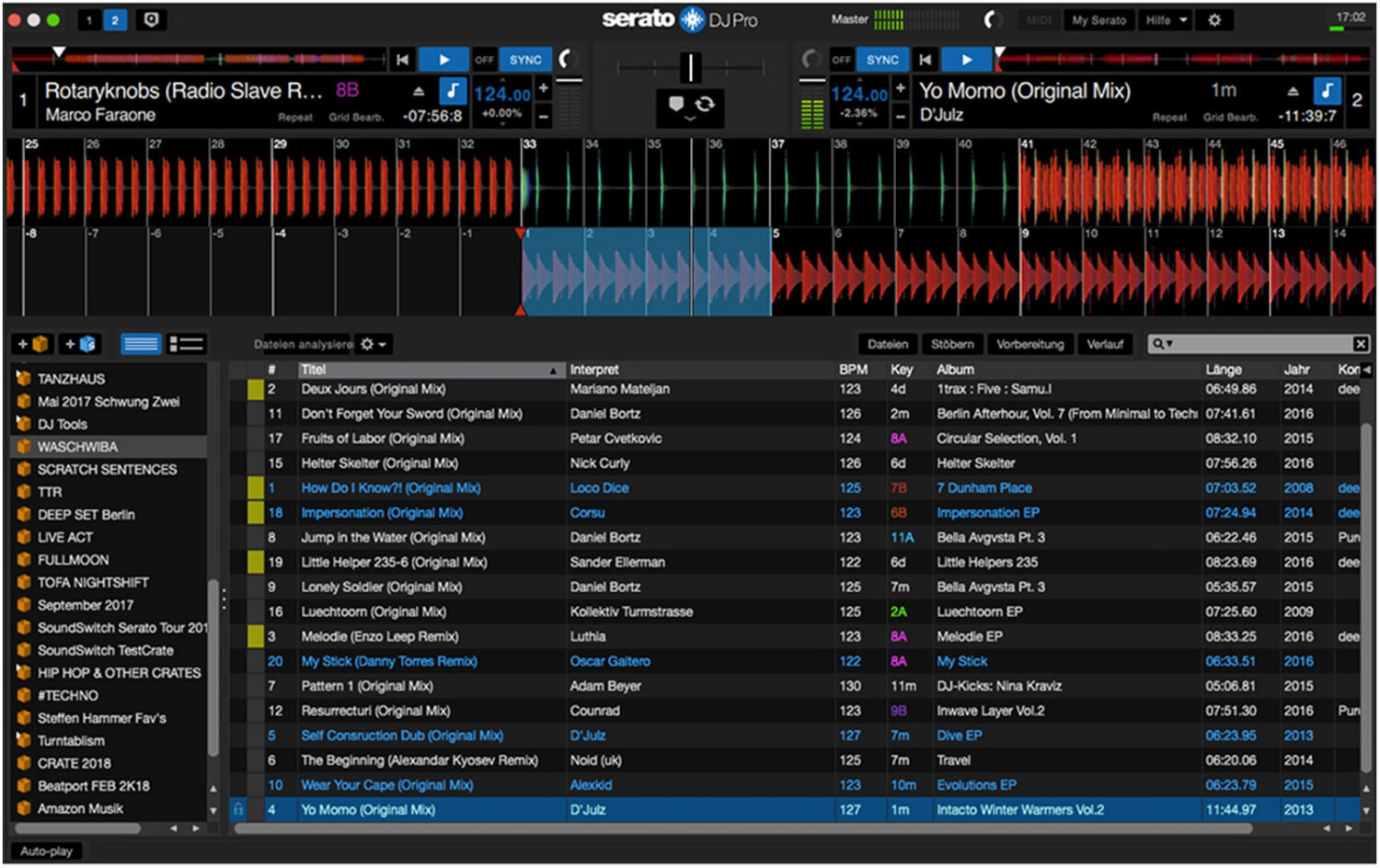The width and height of the screenshot is (1380, 868).
Task: Open Serato DJ Pro setup with the gear icon
Action: [1213, 19]
